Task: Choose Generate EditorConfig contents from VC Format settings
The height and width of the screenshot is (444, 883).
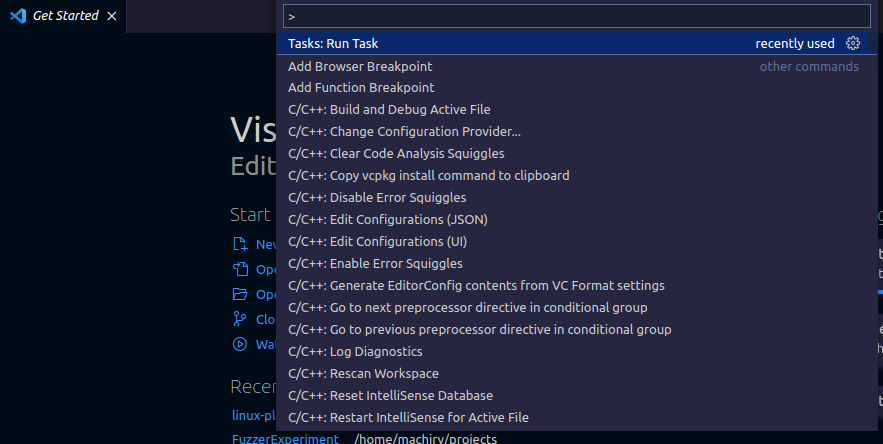Action: click(x=577, y=286)
